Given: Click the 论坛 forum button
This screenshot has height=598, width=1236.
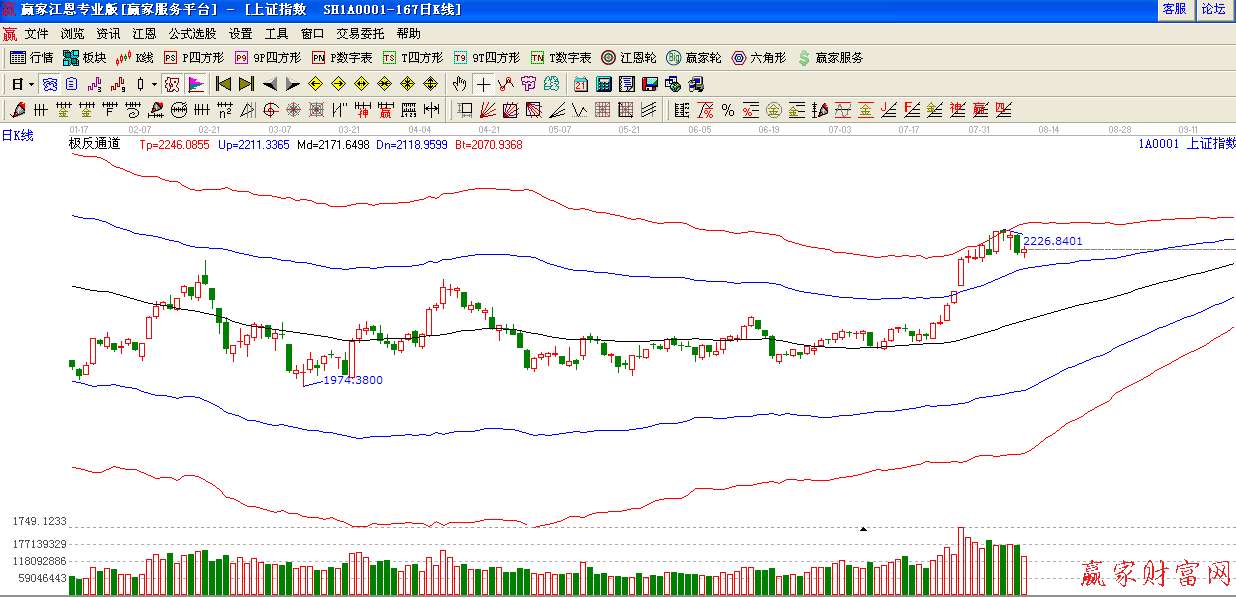Looking at the screenshot, I should coord(1213,9).
